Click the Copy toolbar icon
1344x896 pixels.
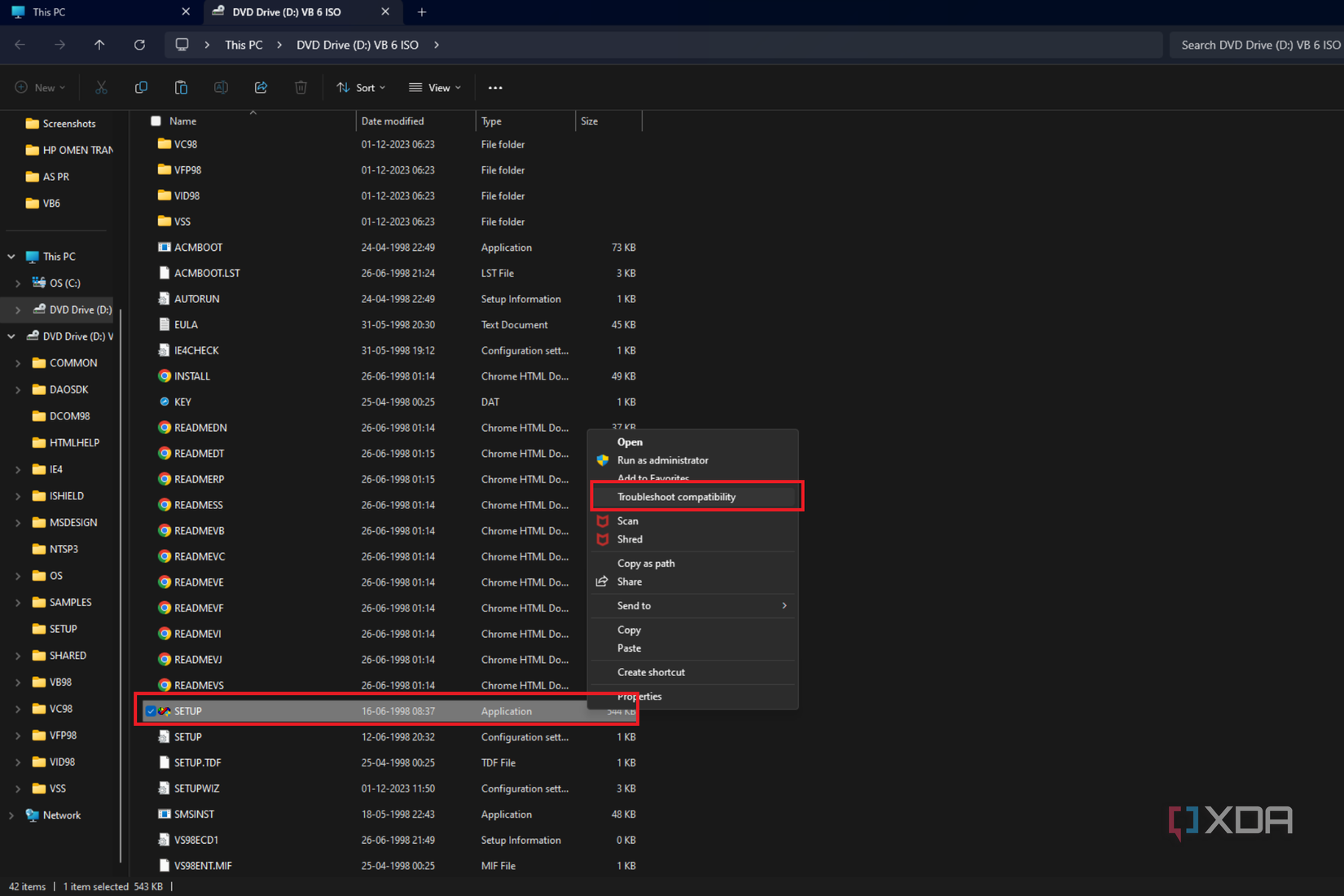coord(141,87)
